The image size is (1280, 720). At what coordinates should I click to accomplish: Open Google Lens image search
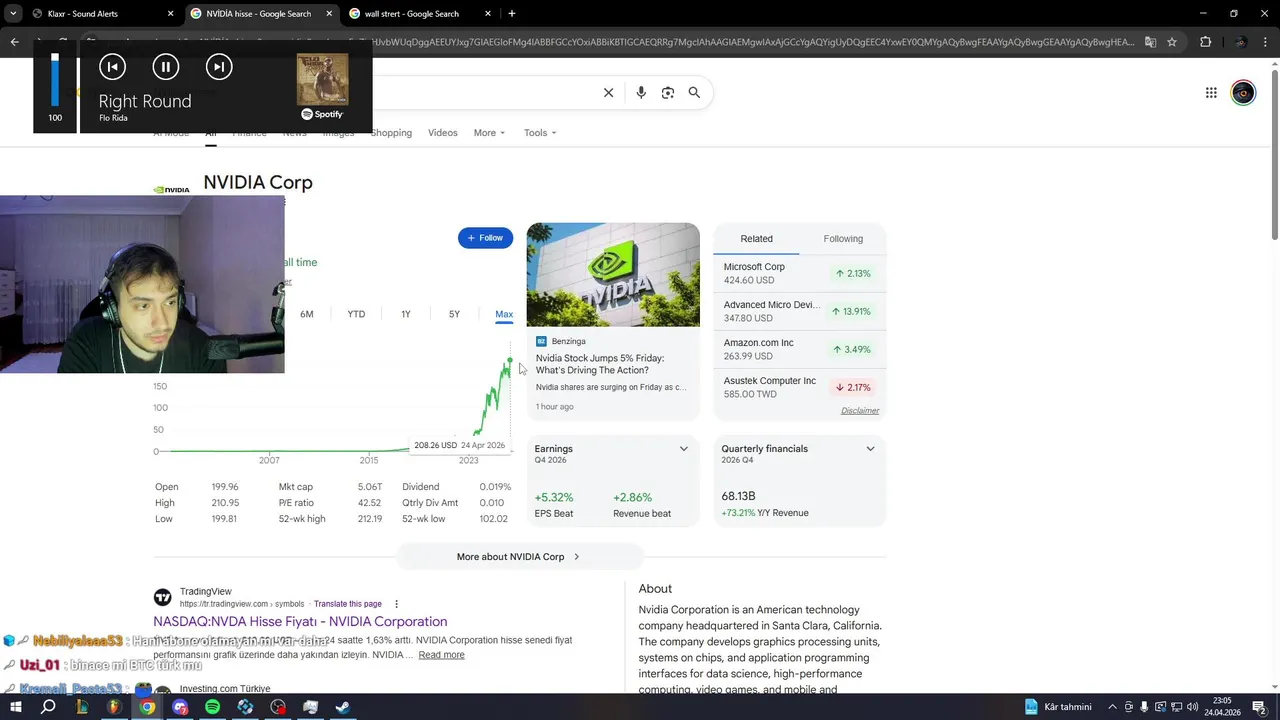667,93
